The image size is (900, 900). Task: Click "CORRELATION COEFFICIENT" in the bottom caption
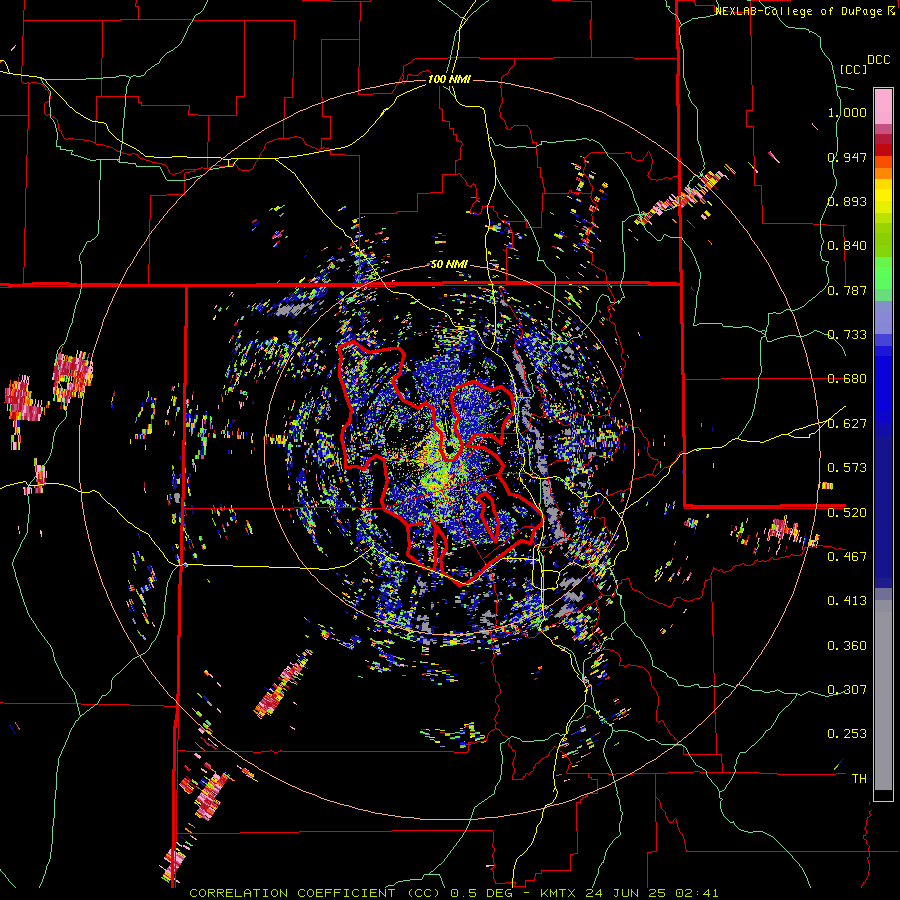coord(292,893)
